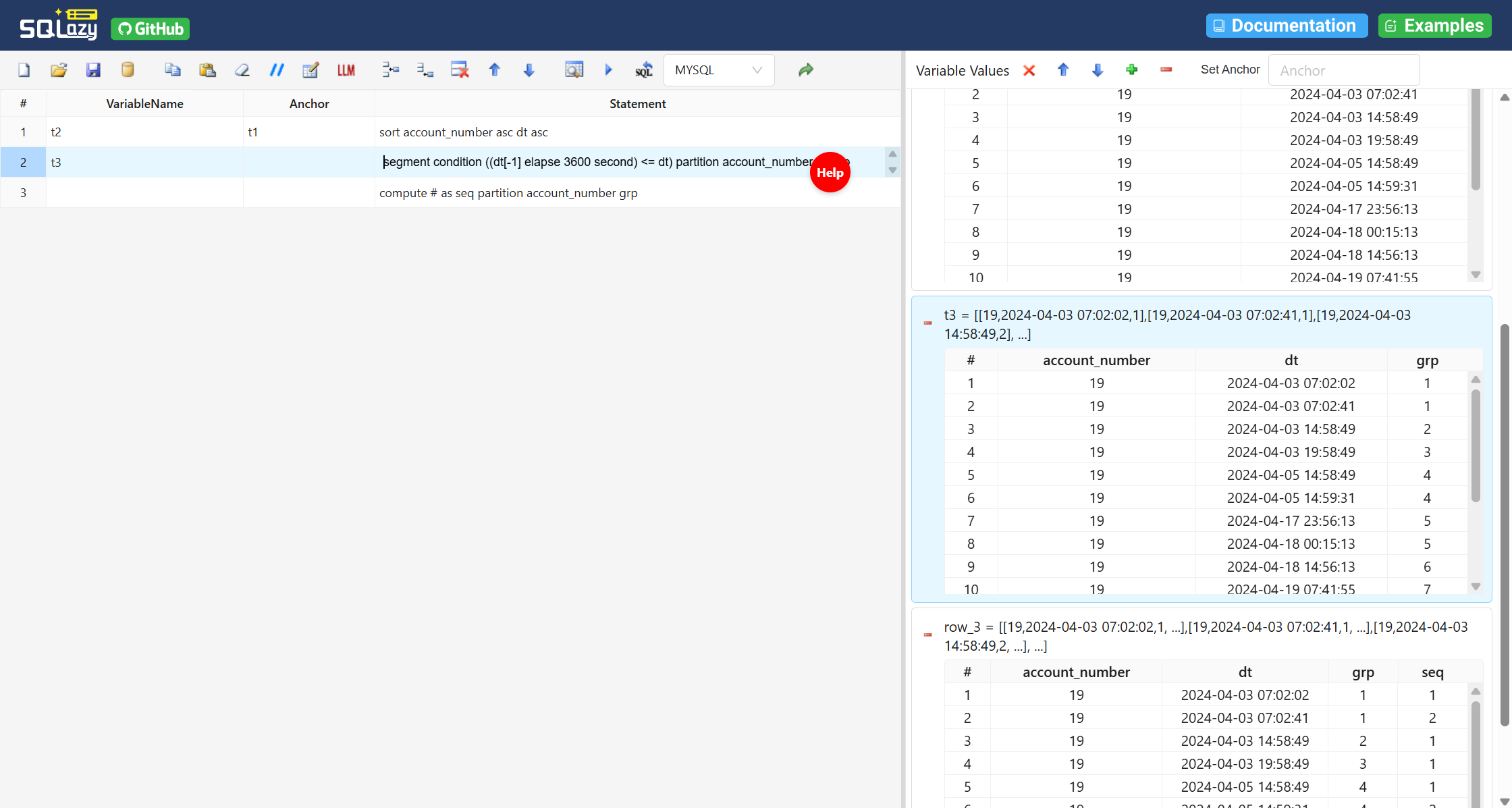Screen dimensions: 1512x808
Task: Generate SQL with the SQL arrow icon
Action: [643, 70]
